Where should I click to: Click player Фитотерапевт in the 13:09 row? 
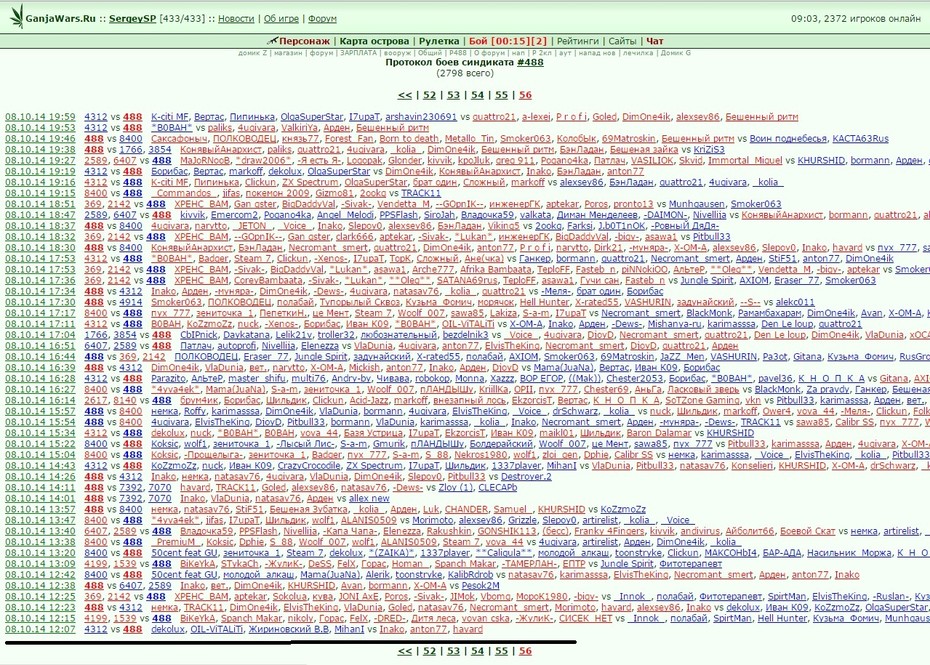690,564
